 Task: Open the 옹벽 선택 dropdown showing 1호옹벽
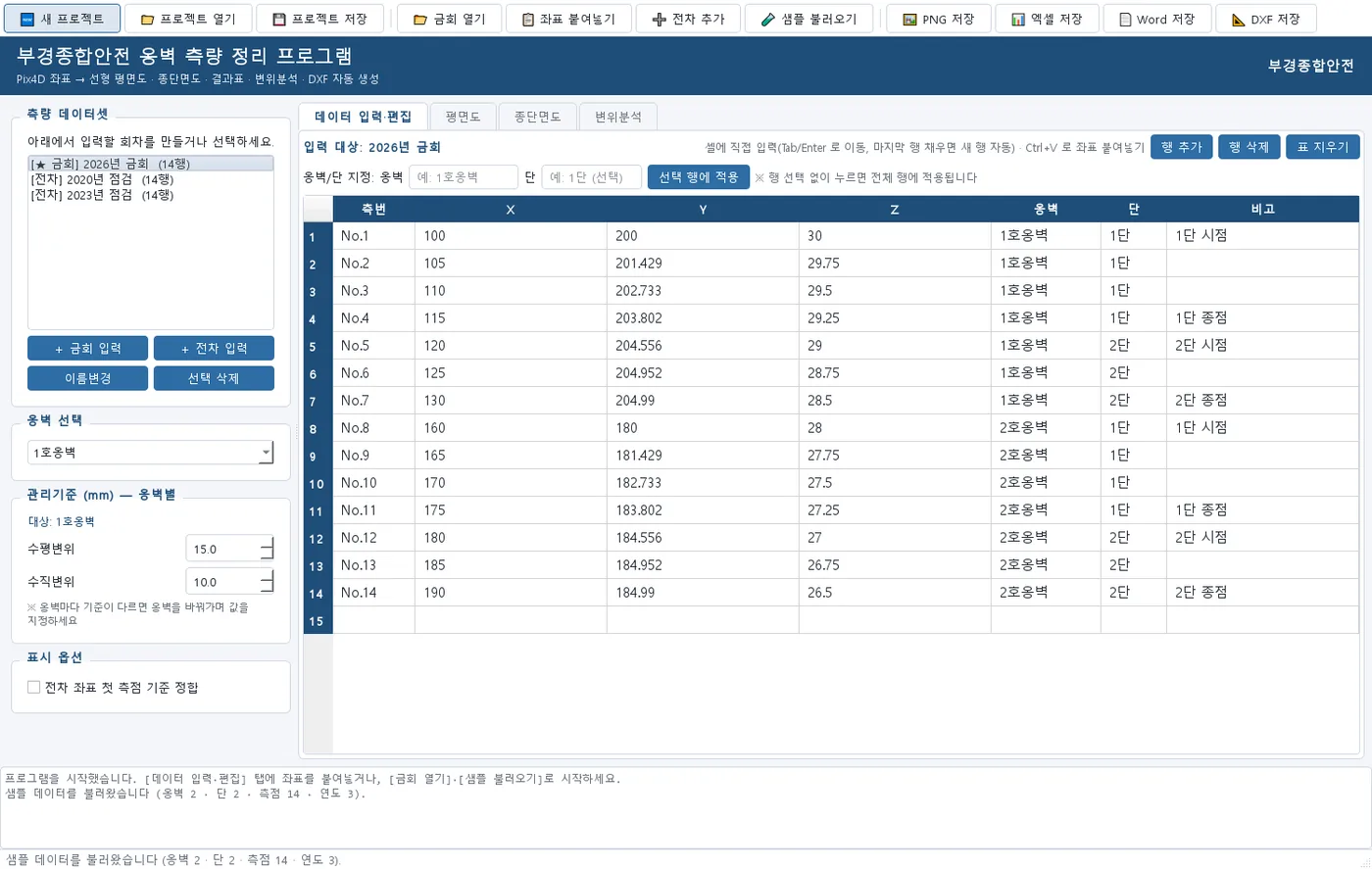(x=151, y=453)
